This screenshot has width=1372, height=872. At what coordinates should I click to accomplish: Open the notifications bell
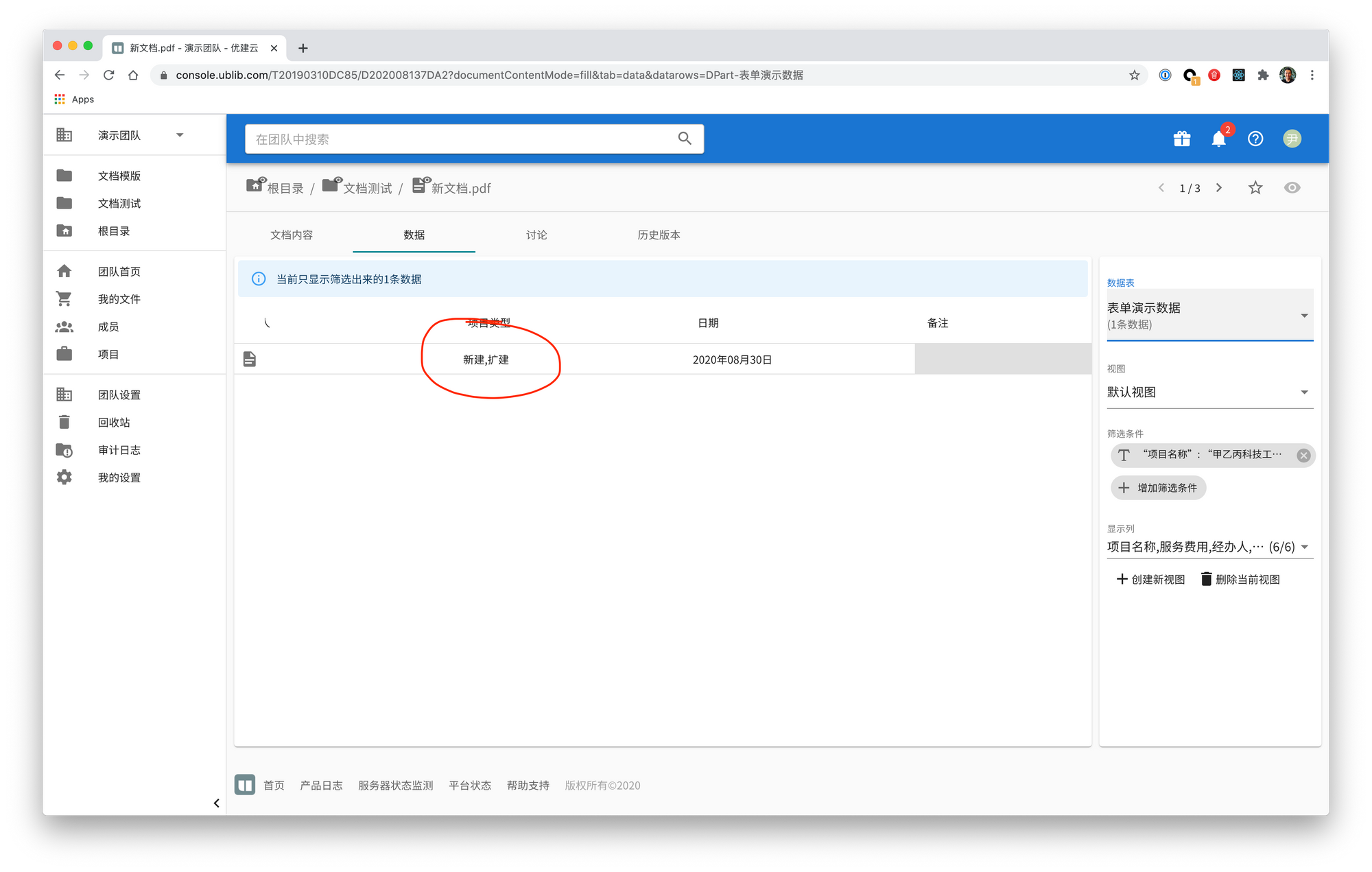pyautogui.click(x=1218, y=139)
